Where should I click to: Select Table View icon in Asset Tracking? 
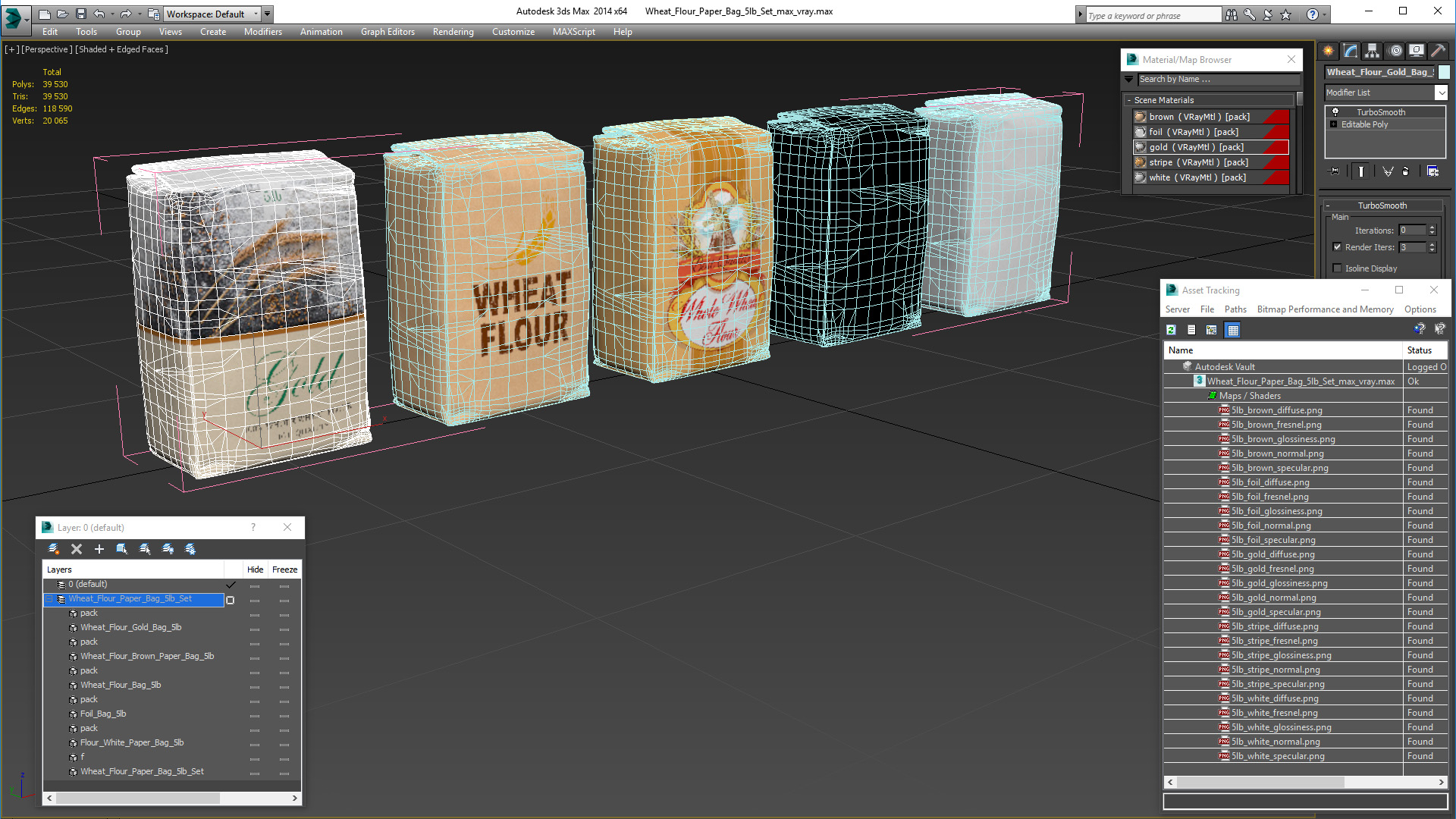pos(1233,330)
